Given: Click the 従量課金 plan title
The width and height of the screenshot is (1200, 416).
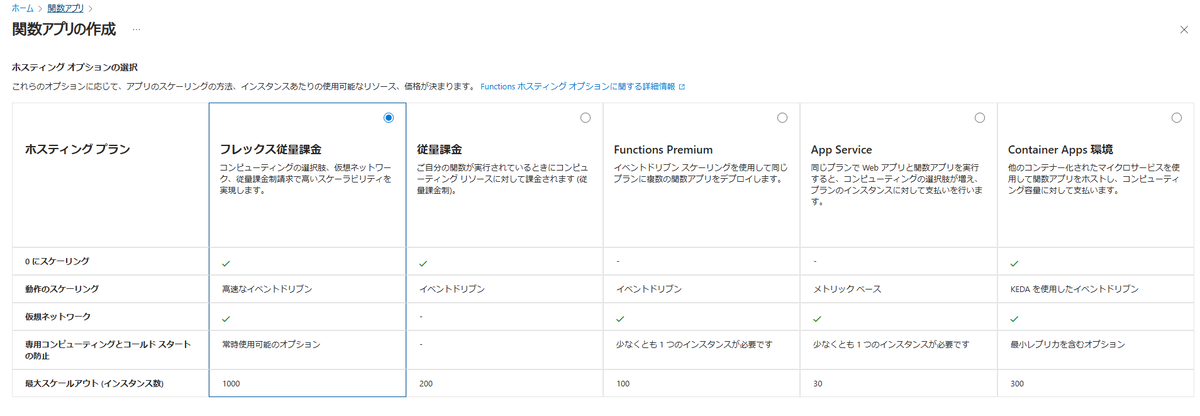Looking at the screenshot, I should 439,149.
